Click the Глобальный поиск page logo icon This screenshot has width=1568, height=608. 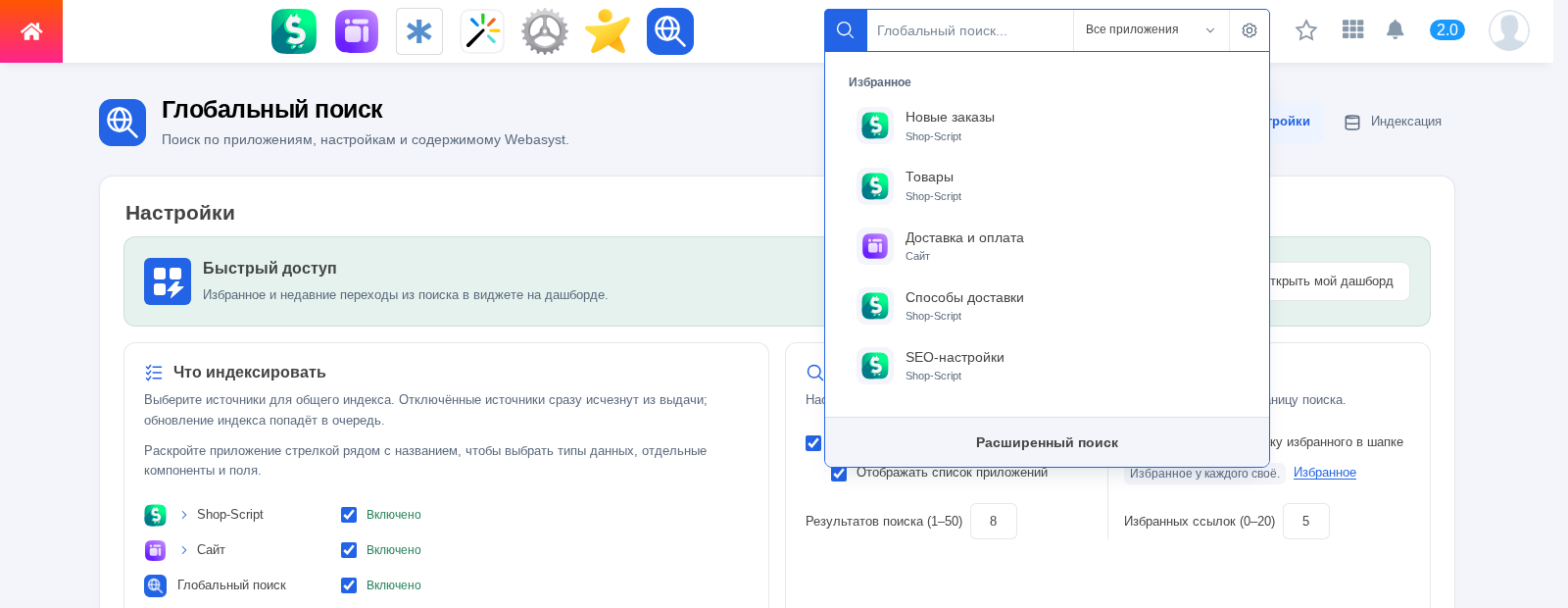(122, 123)
